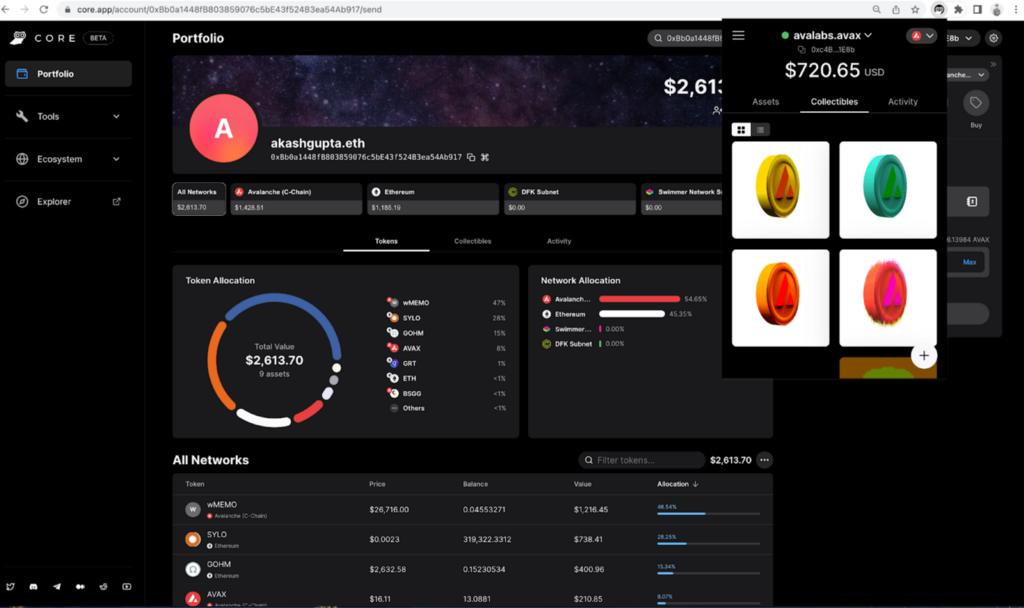
Task: Copy the 0xc4B...1E8b address in the popup
Action: tap(801, 50)
